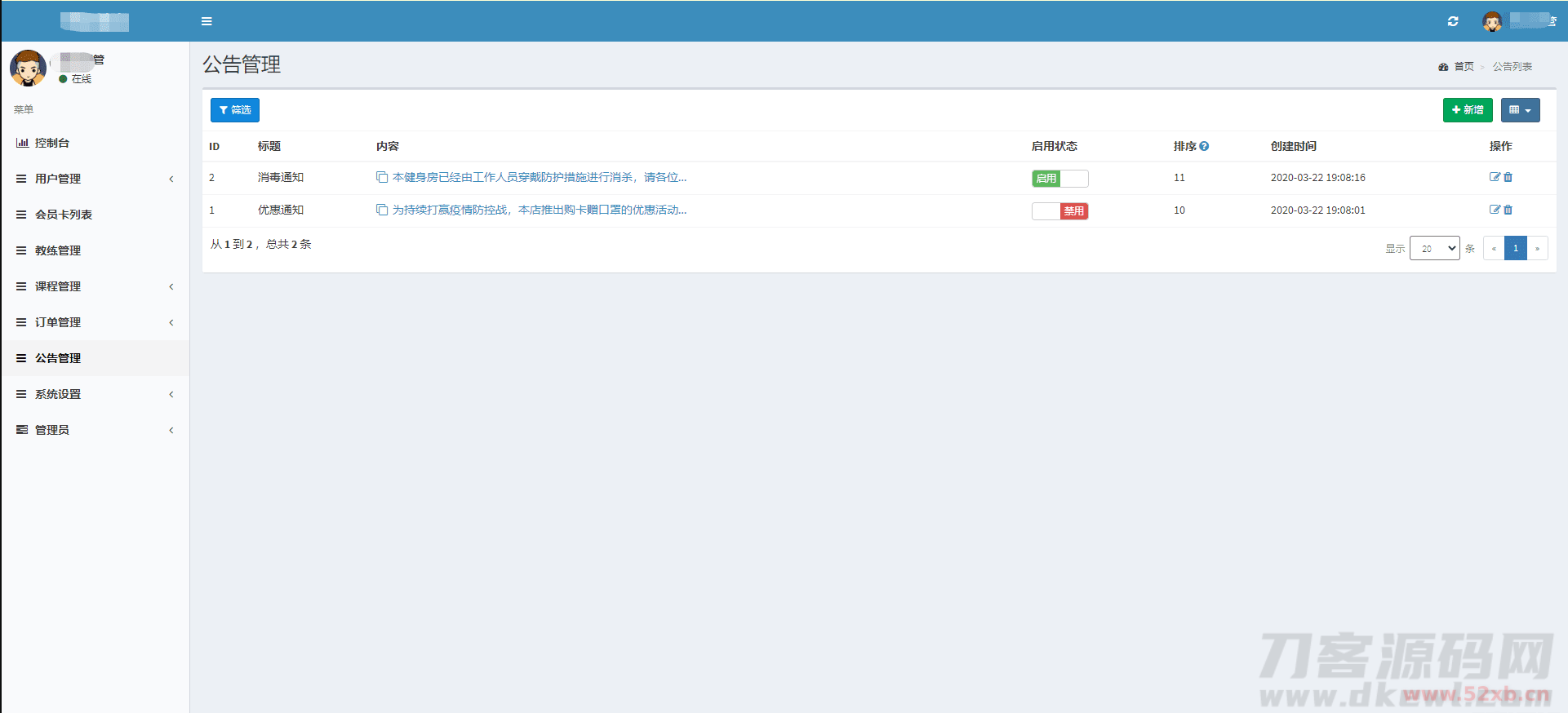Click edit icon for 消毒通知 row
The width and height of the screenshot is (1568, 713).
pos(1495,177)
